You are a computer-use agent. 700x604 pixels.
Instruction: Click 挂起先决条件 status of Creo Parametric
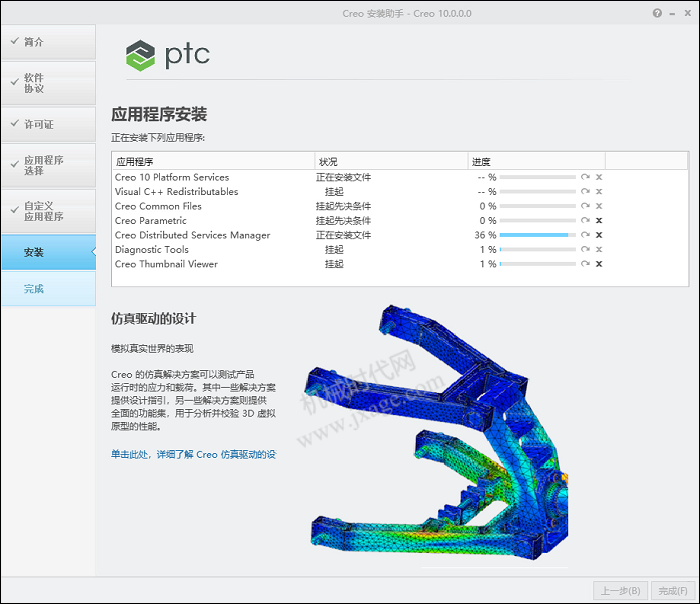click(x=343, y=221)
